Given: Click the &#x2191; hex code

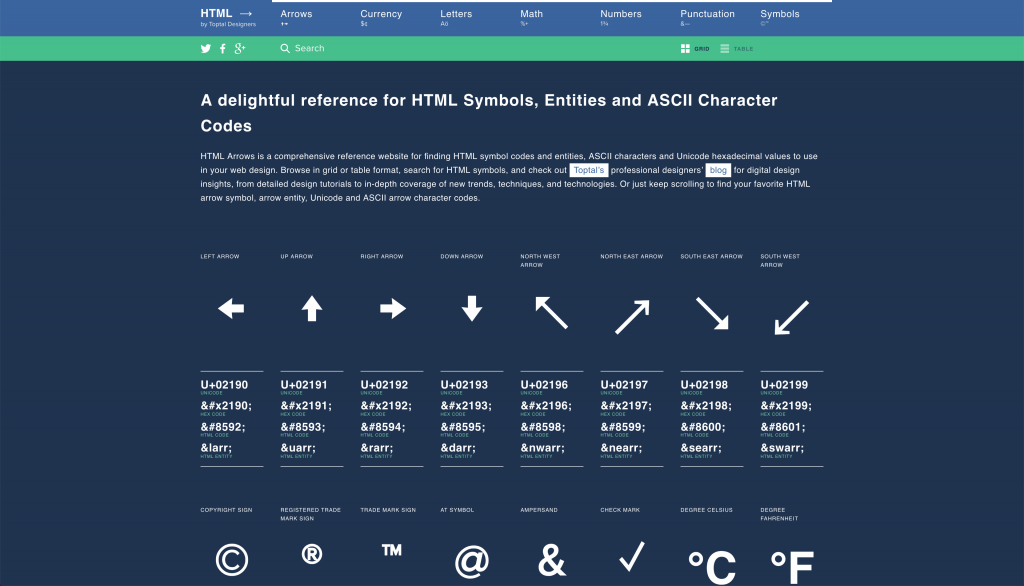Looking at the screenshot, I should (x=306, y=406).
